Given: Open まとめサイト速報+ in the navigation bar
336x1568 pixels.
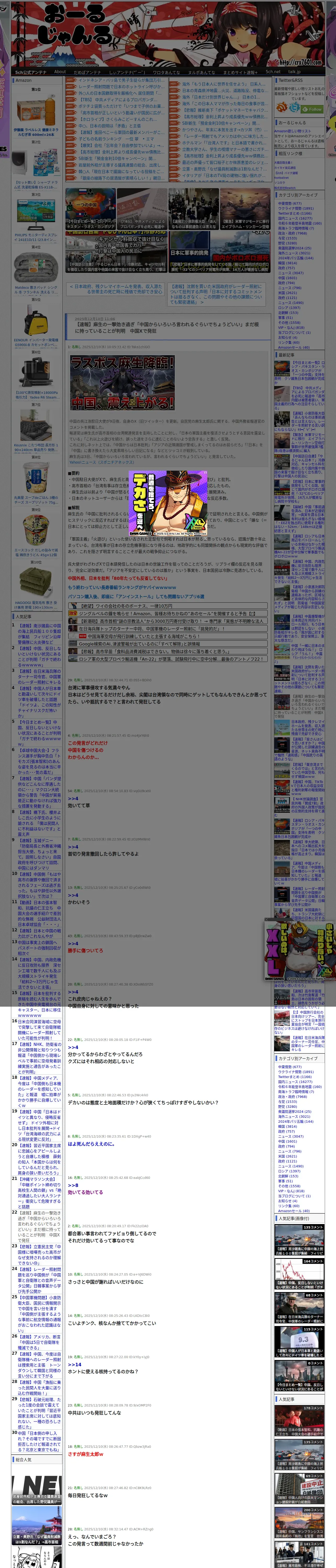Looking at the screenshot, I should [240, 72].
